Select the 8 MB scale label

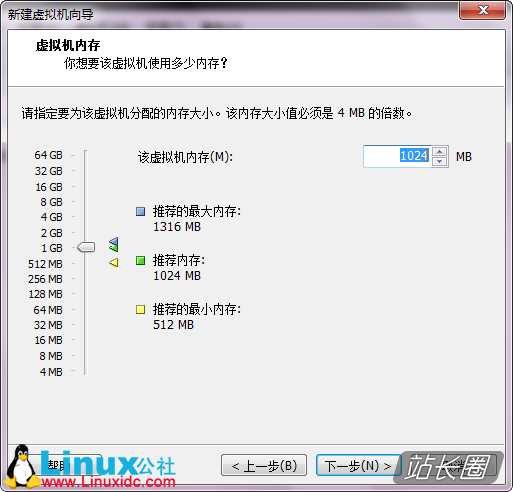(51, 356)
